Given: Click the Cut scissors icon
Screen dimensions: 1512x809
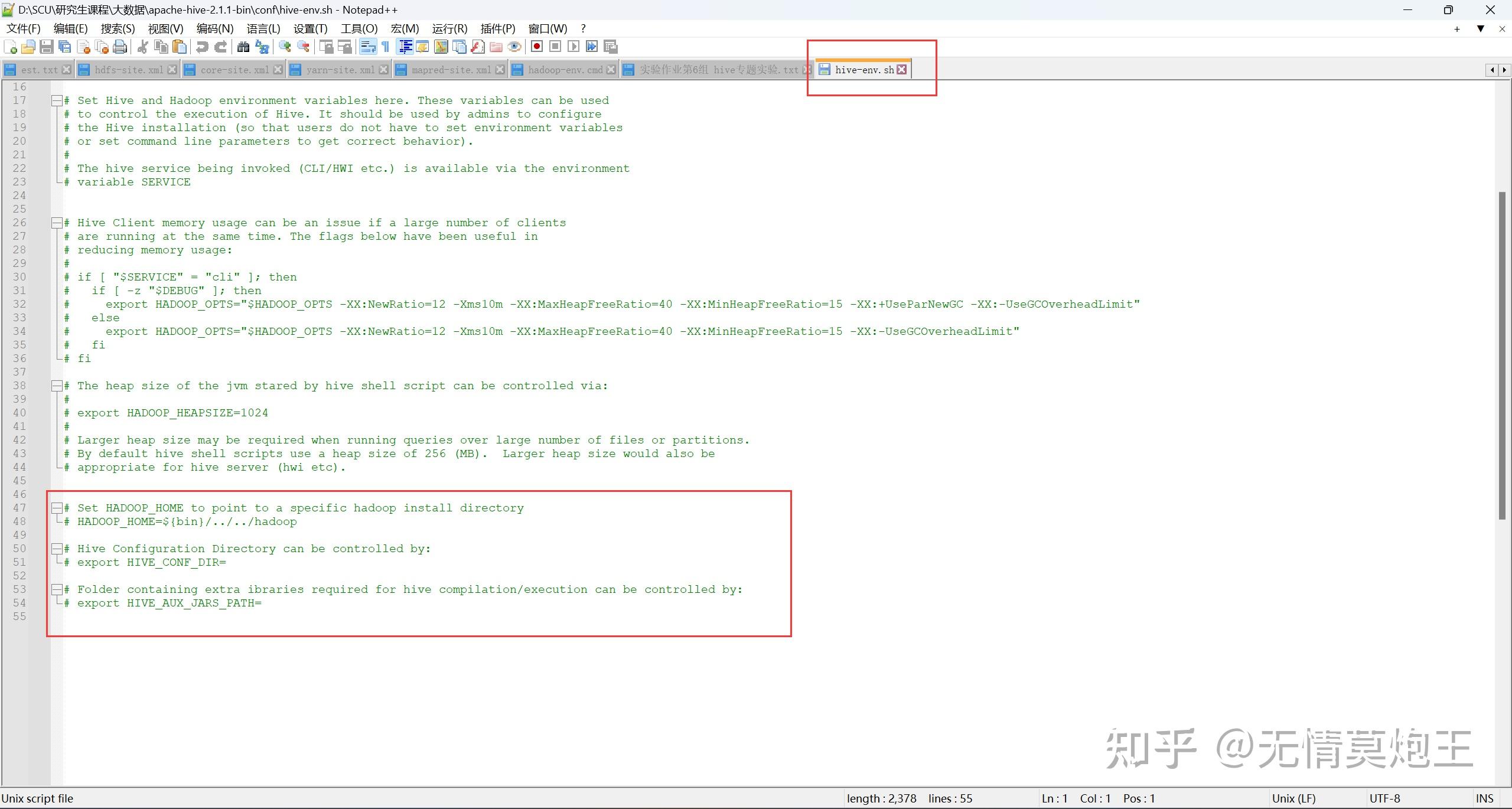Looking at the screenshot, I should (x=142, y=47).
